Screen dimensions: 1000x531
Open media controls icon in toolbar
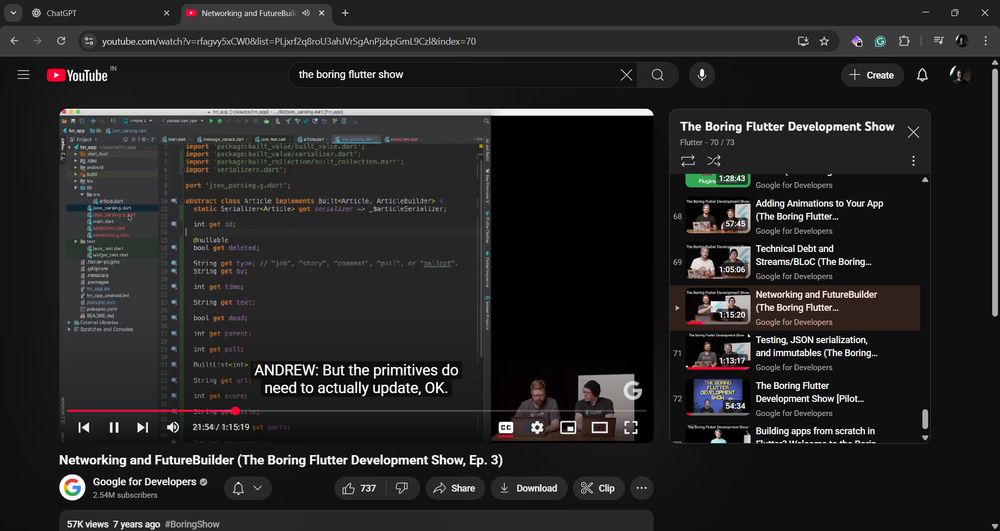938,41
